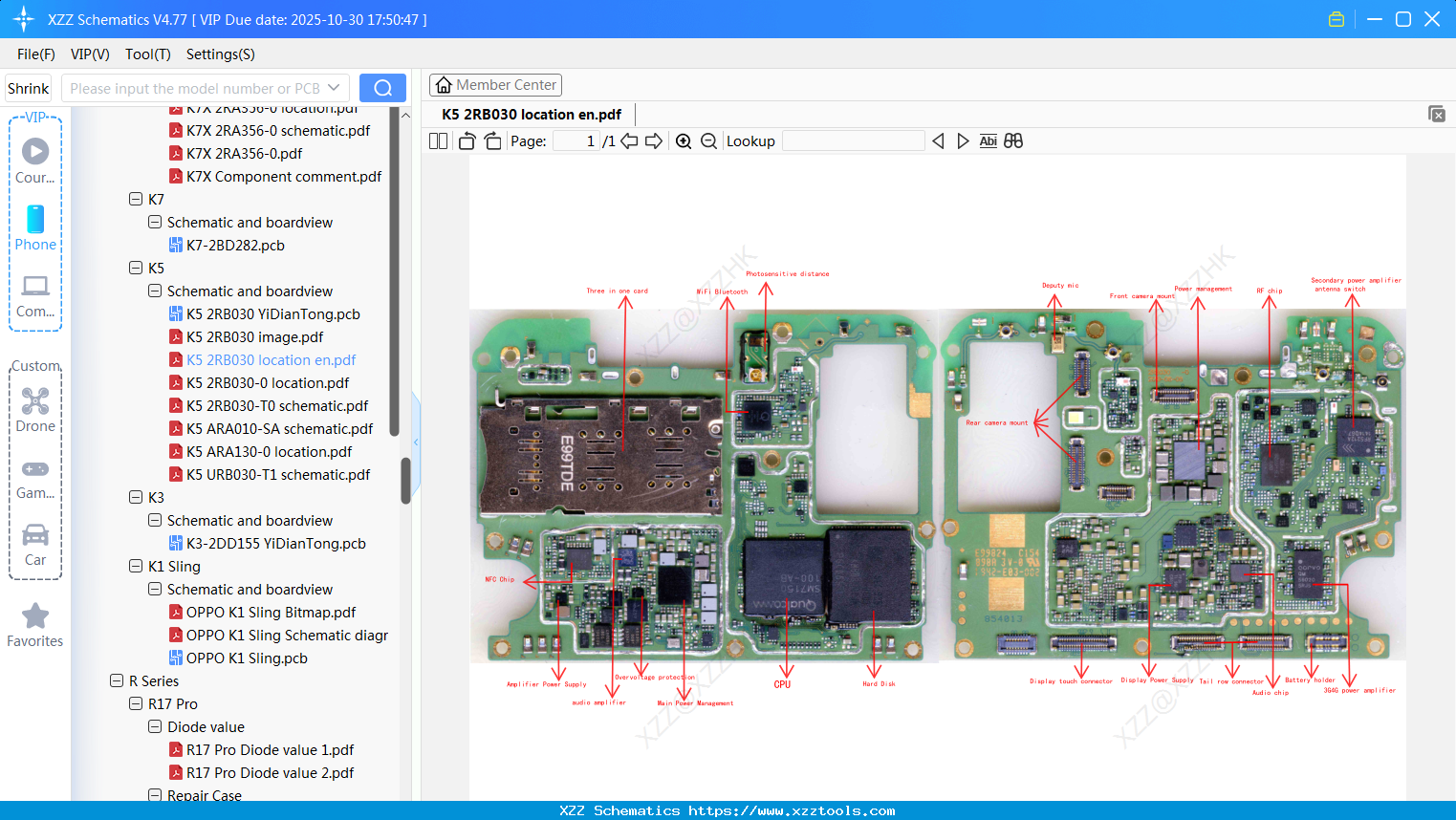Open the model number dropdown arrow
1456x820 pixels.
click(334, 88)
